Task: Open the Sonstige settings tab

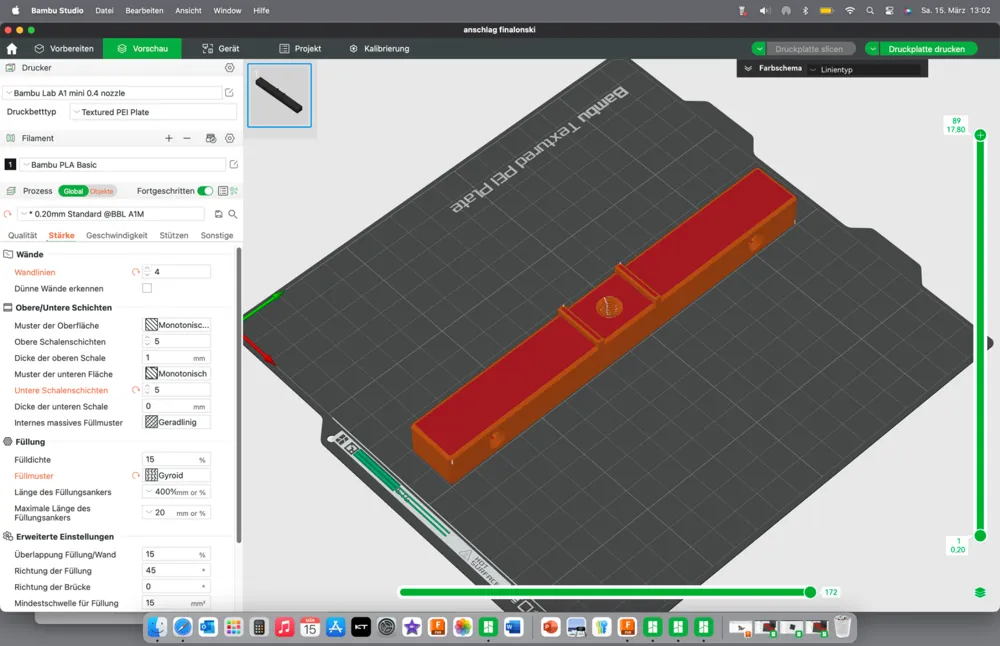Action: point(217,235)
